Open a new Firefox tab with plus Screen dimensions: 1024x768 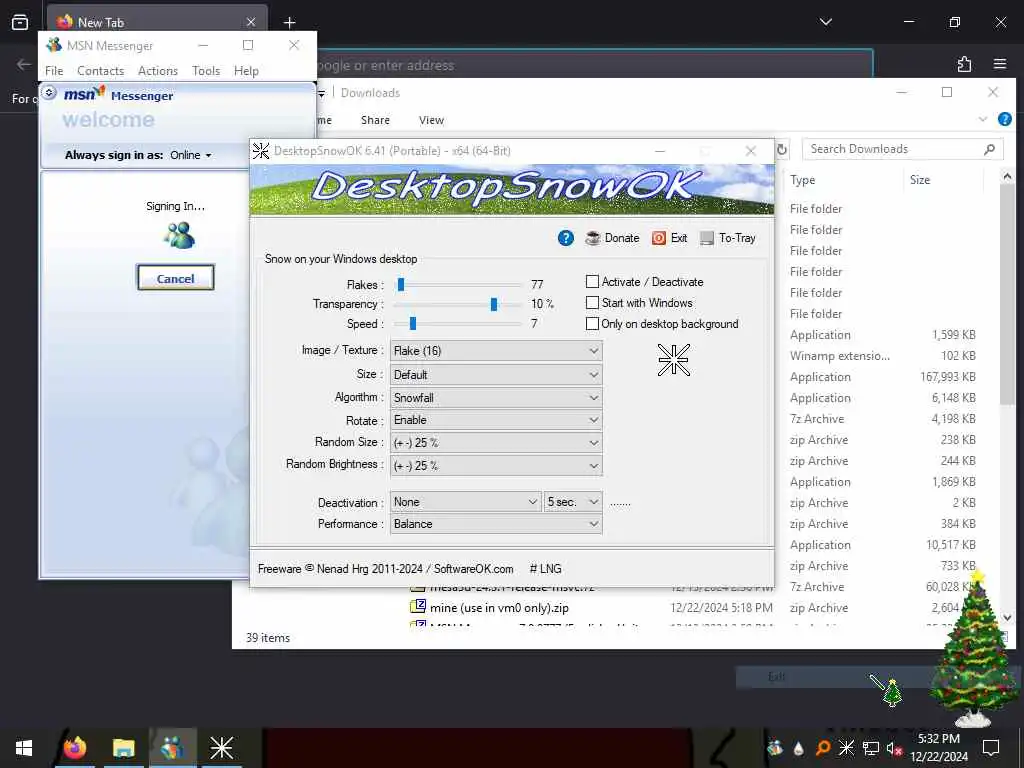(x=289, y=23)
